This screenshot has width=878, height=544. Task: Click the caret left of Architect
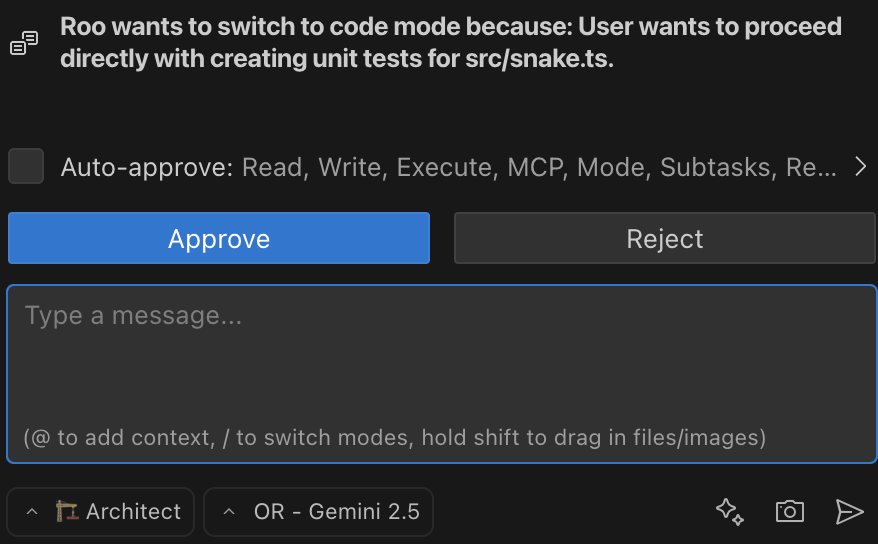coord(32,512)
